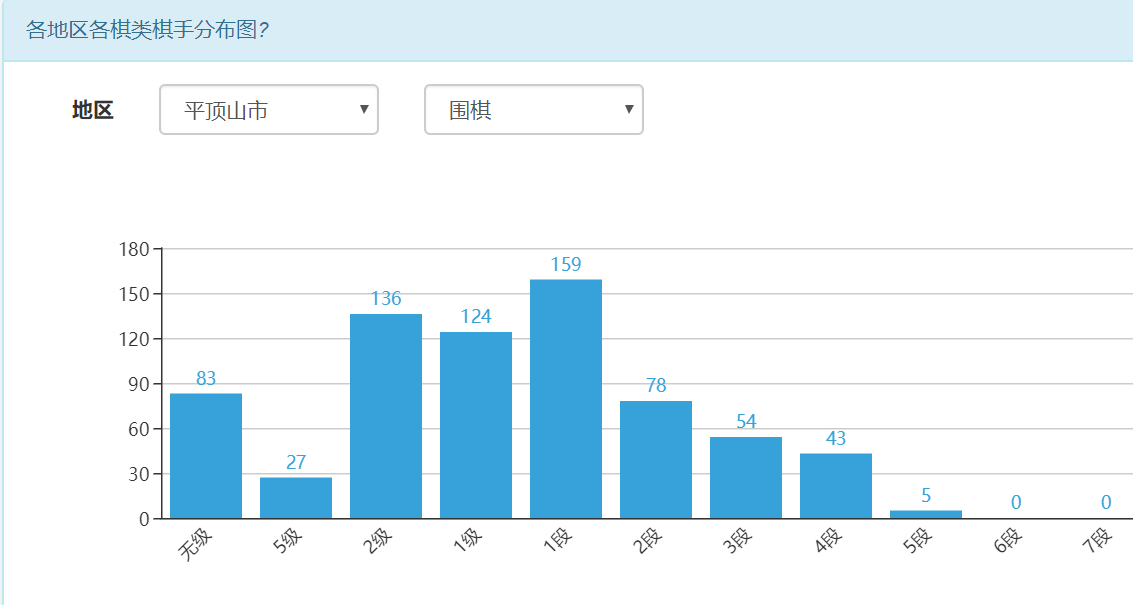
Task: Click the 各地区各棋类棋手分布图 panel title
Action: tap(147, 29)
